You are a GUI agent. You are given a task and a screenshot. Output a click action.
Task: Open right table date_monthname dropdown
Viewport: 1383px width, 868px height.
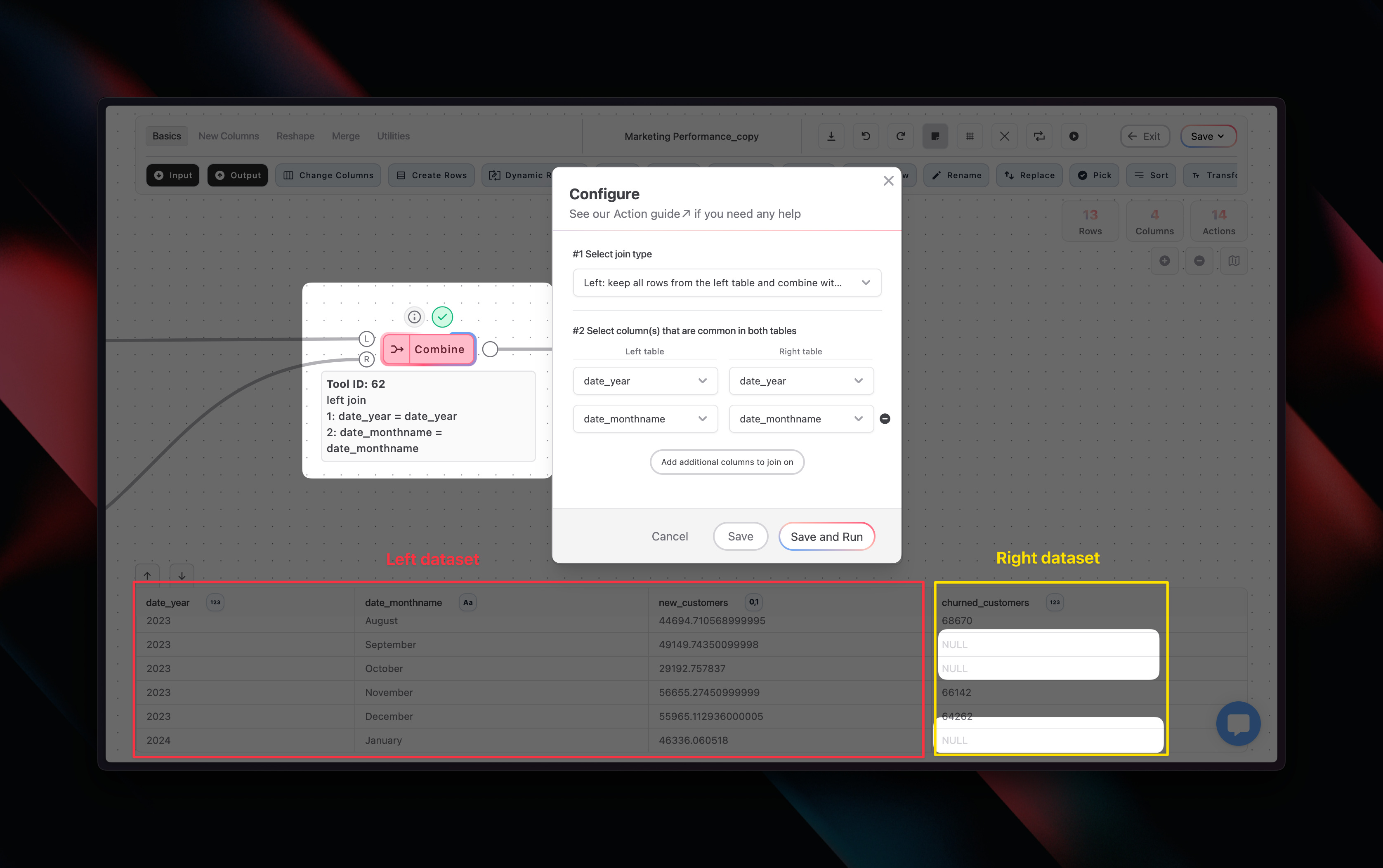click(x=801, y=418)
